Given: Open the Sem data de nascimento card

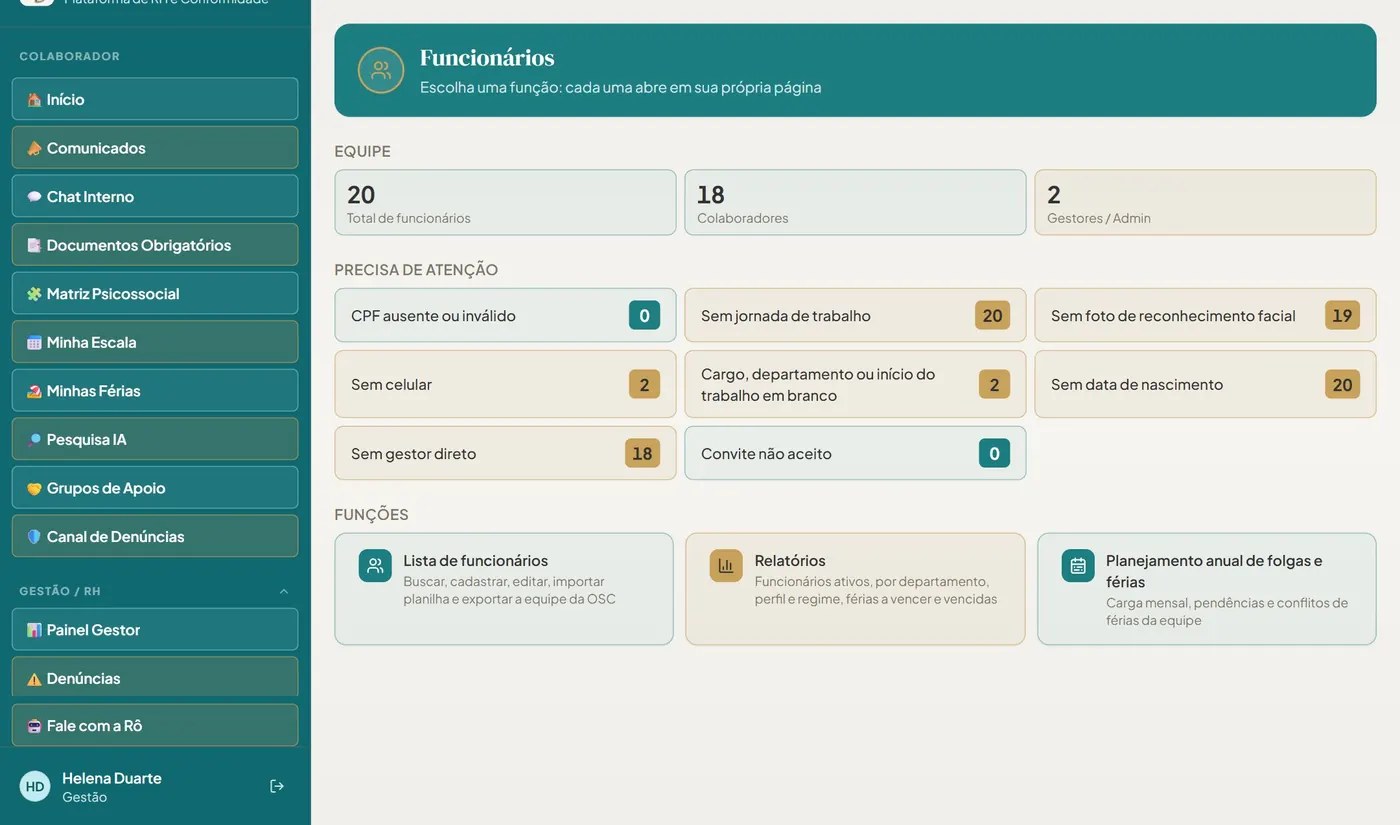Looking at the screenshot, I should click(1205, 384).
